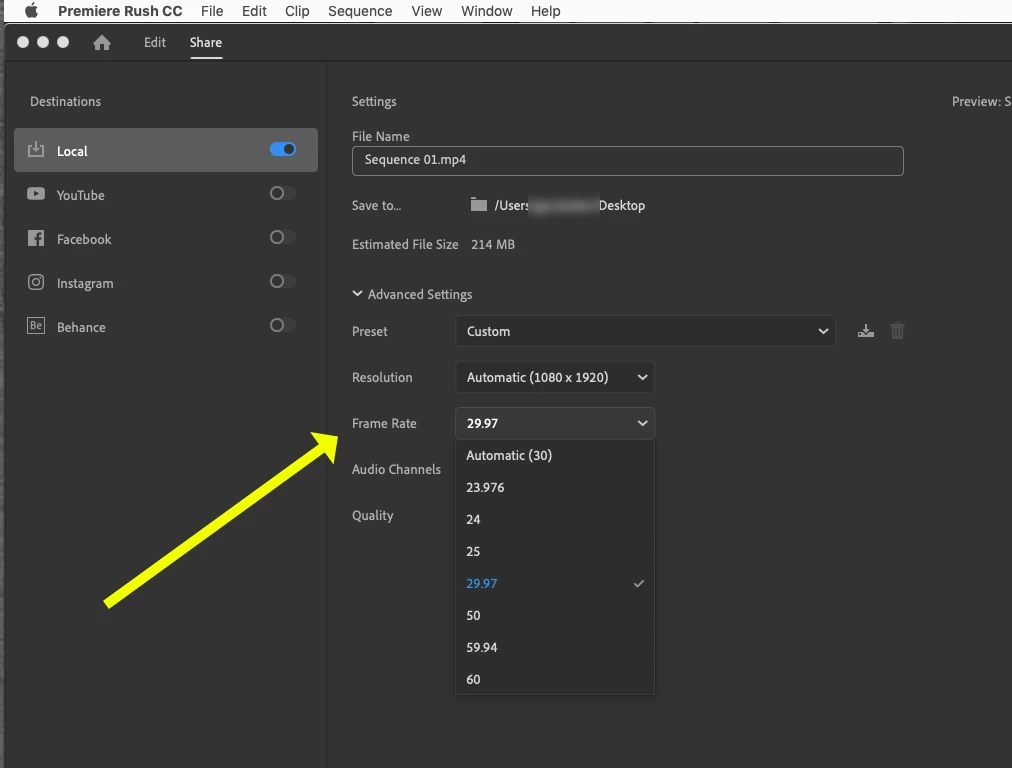The image size is (1012, 768).
Task: Open the Premiere Rush CC menu
Action: [x=120, y=11]
